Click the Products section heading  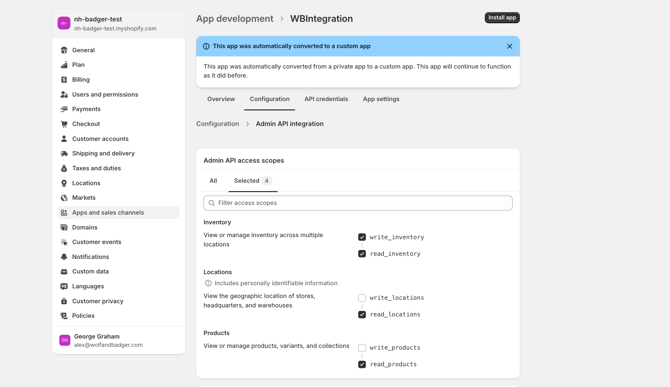pyautogui.click(x=217, y=333)
